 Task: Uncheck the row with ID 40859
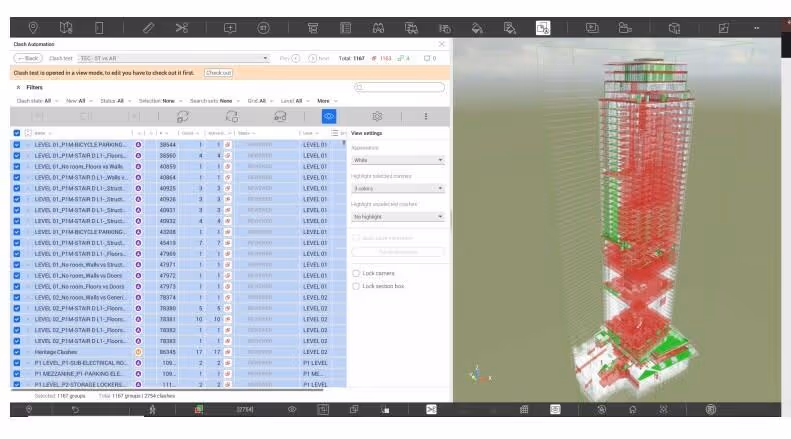(x=17, y=167)
